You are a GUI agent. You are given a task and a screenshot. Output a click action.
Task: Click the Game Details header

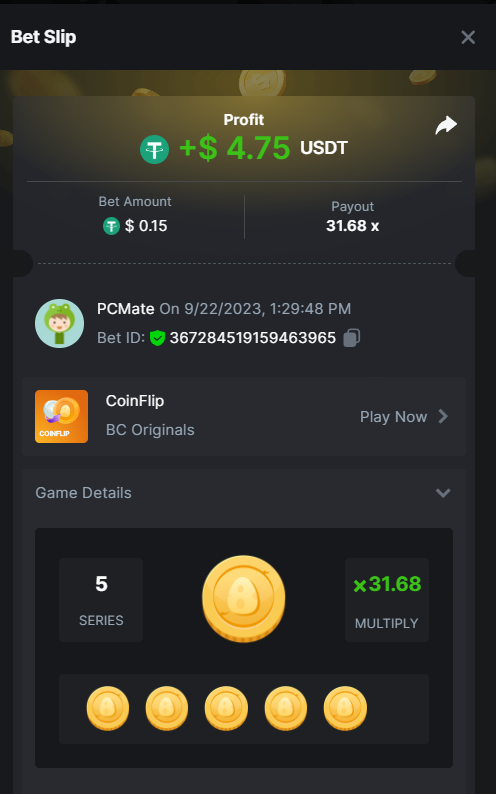point(244,493)
